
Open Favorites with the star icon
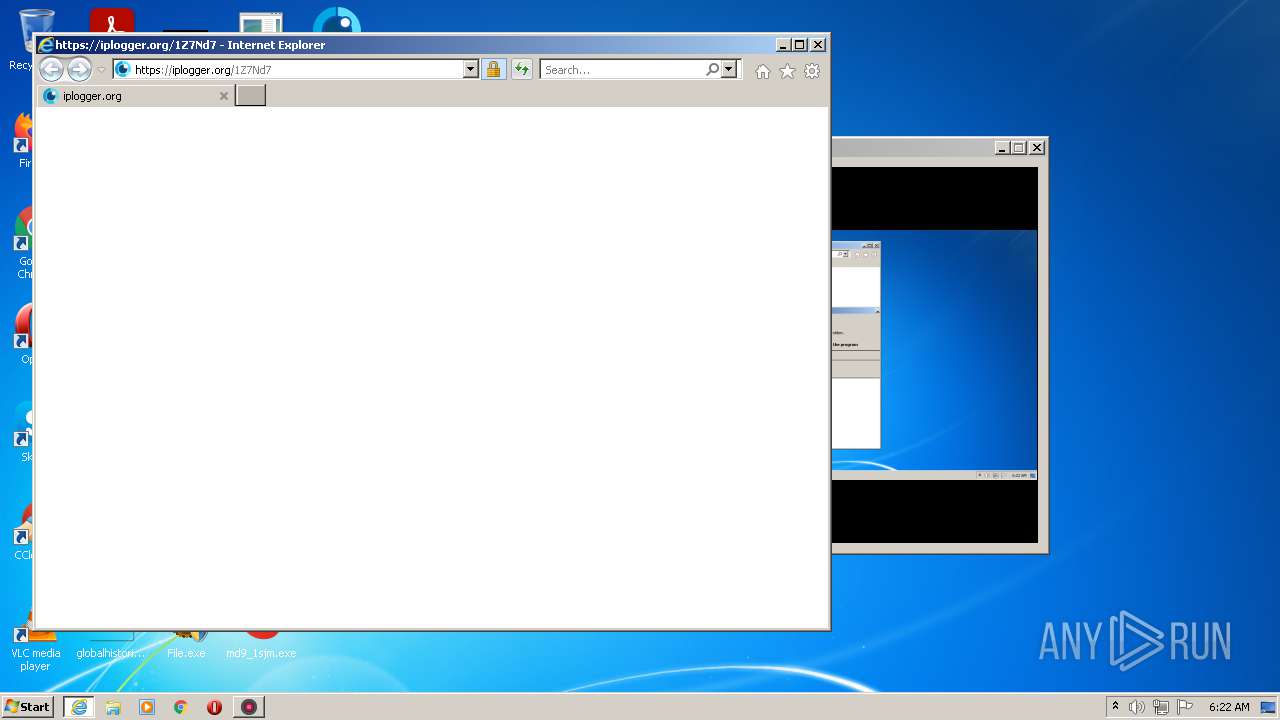pos(787,71)
